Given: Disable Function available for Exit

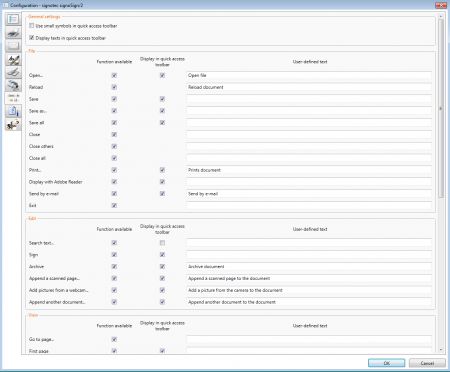Looking at the screenshot, I should tap(114, 205).
